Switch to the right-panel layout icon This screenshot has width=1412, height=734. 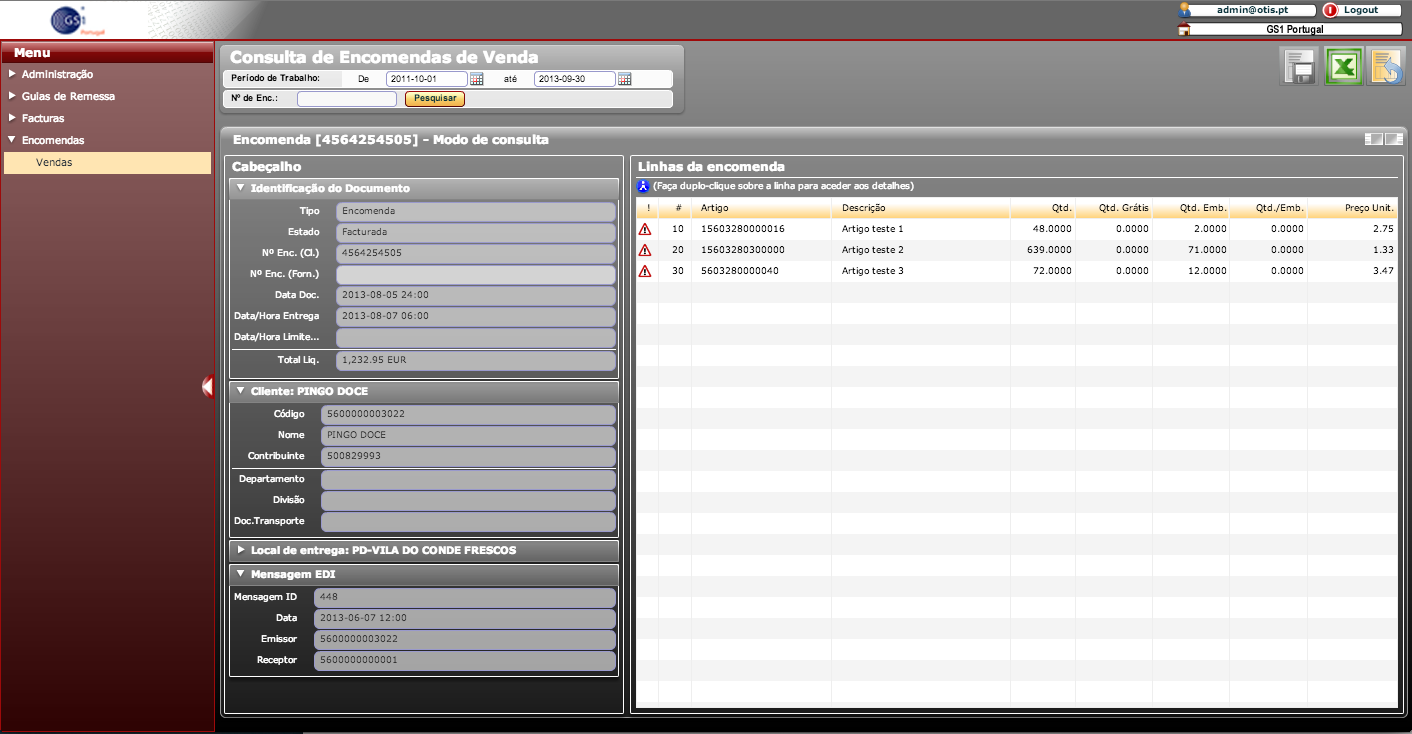click(1394, 140)
